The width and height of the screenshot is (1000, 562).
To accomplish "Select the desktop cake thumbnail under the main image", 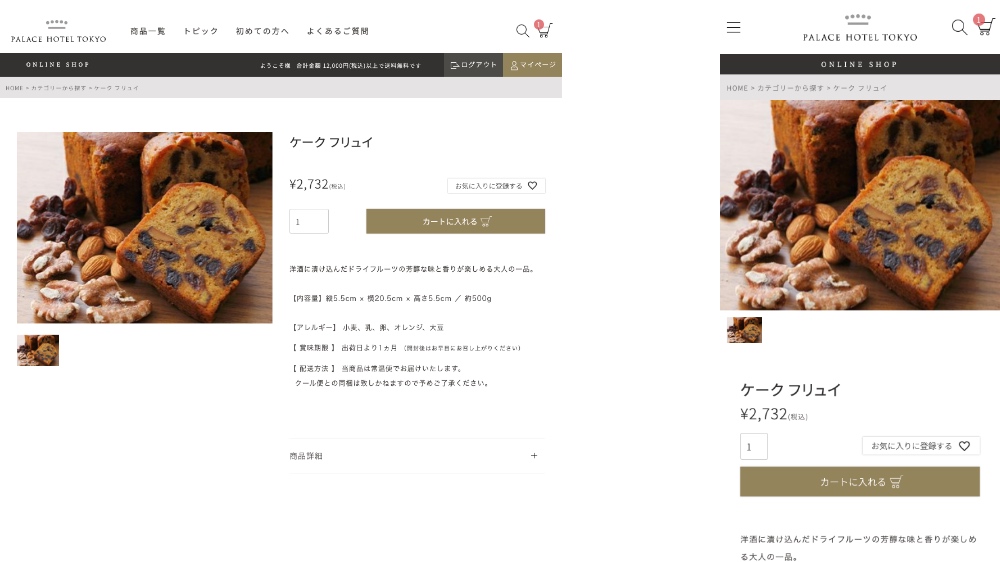I will (x=38, y=350).
